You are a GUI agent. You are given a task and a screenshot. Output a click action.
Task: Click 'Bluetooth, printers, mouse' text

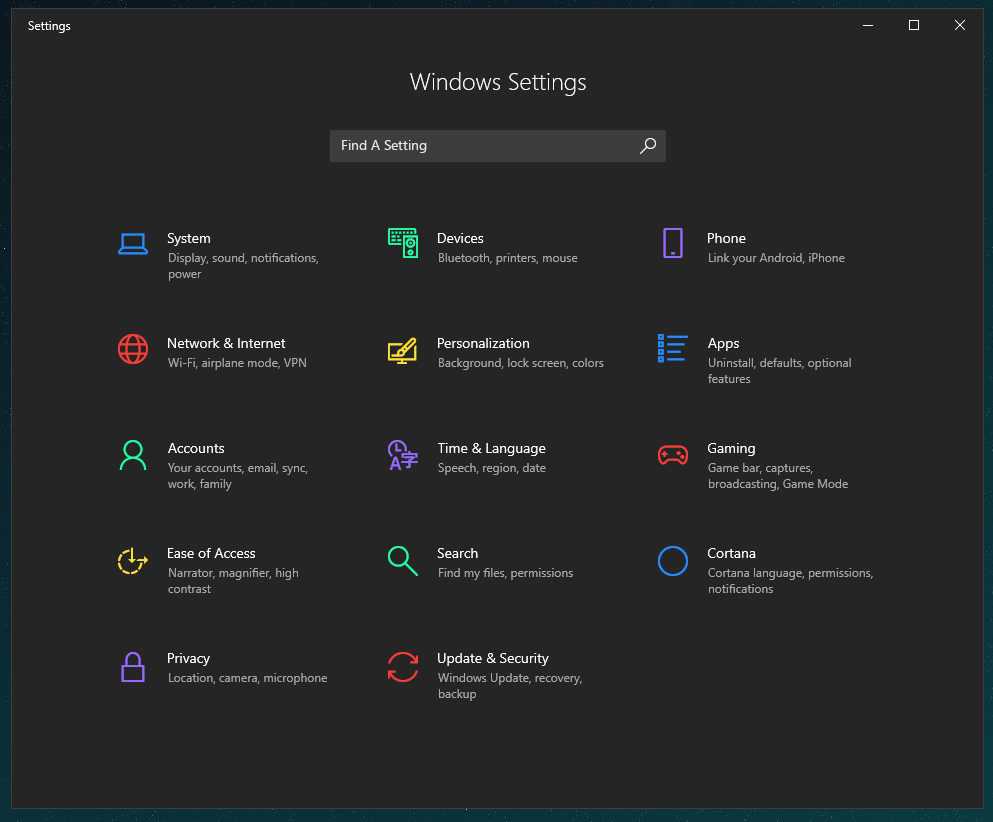(x=507, y=258)
